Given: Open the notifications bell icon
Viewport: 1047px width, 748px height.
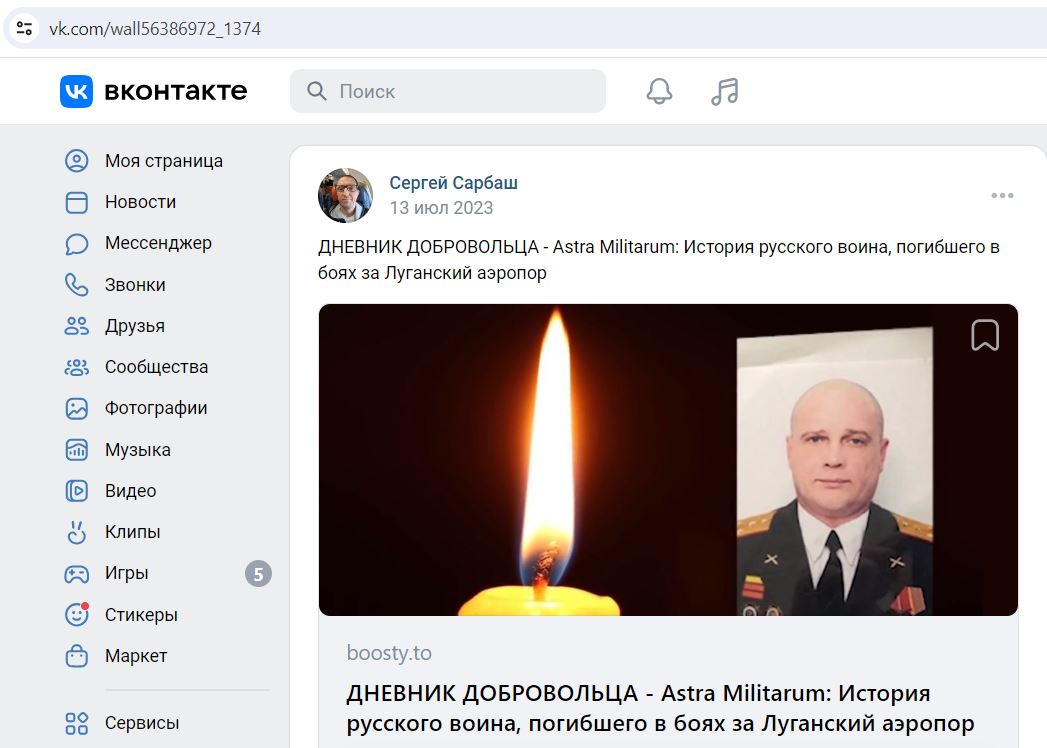Looking at the screenshot, I should tap(659, 91).
